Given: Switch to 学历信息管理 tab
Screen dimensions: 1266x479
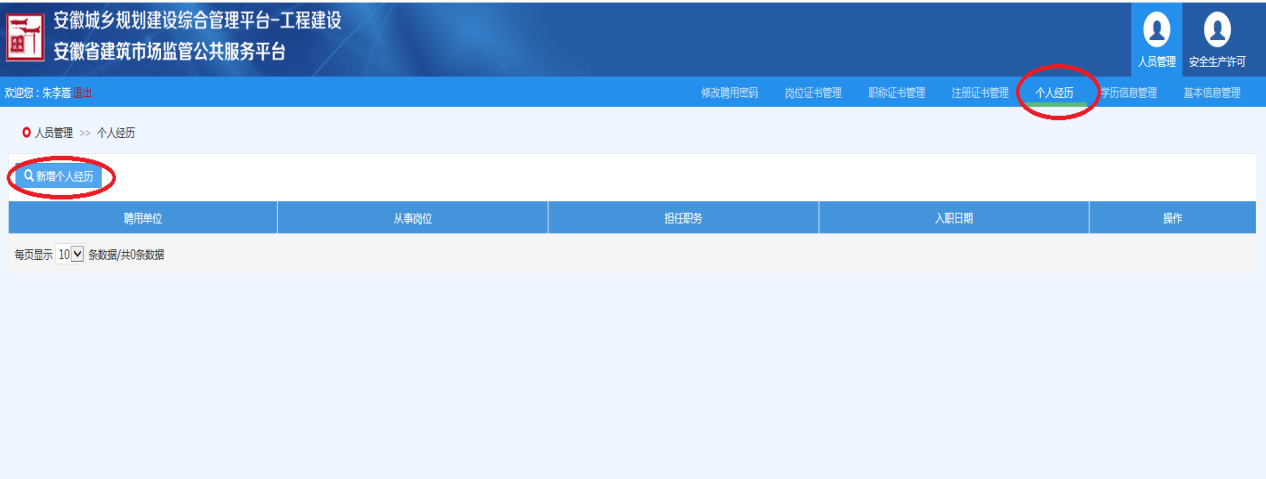Looking at the screenshot, I should (x=1129, y=93).
